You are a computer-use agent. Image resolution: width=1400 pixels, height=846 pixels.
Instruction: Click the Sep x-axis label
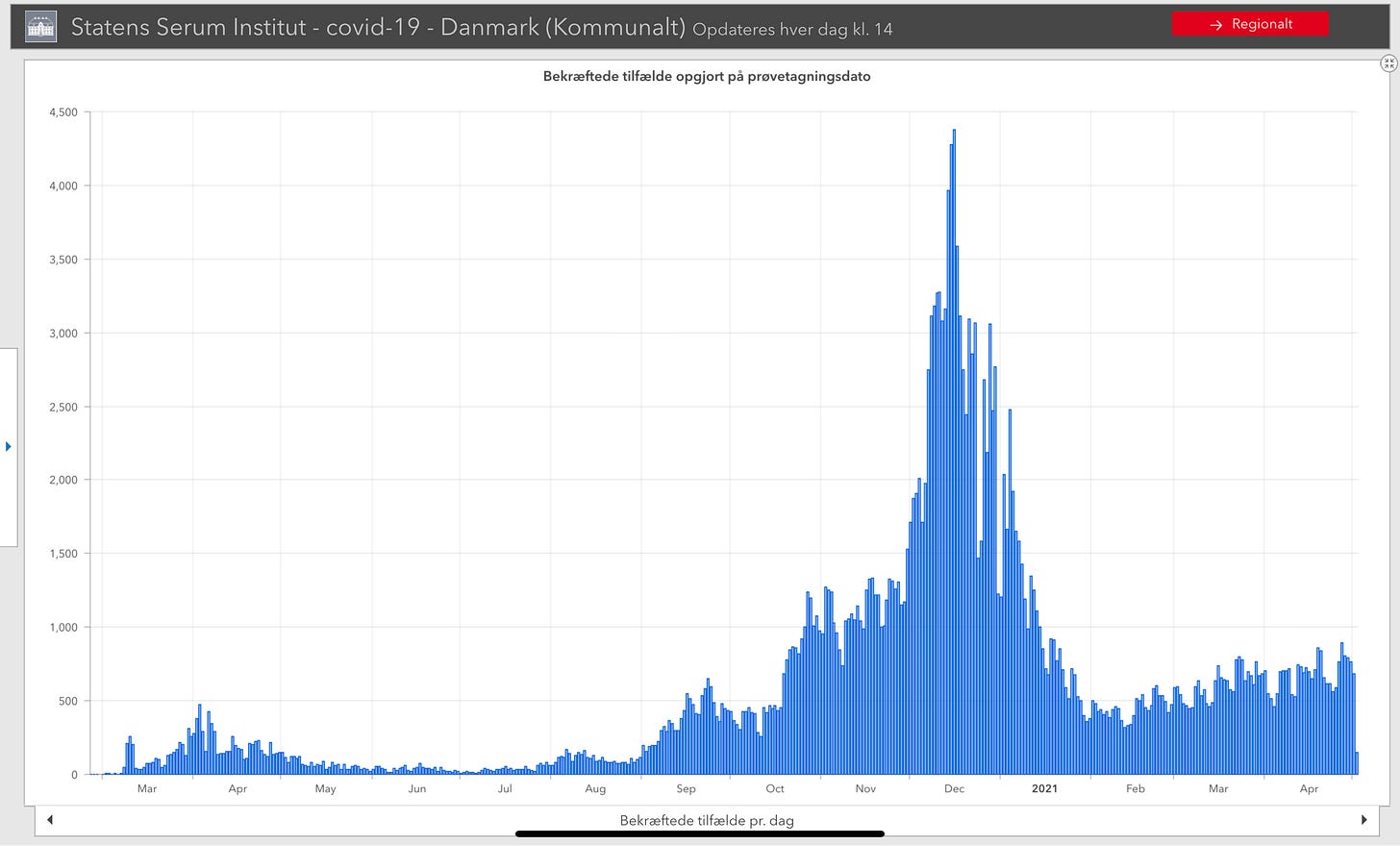686,788
